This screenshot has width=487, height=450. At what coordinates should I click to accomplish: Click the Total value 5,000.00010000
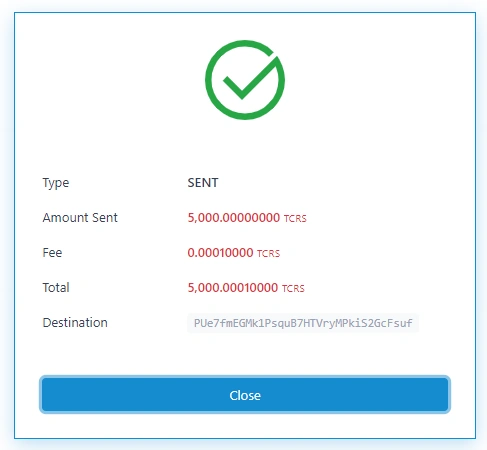(233, 288)
